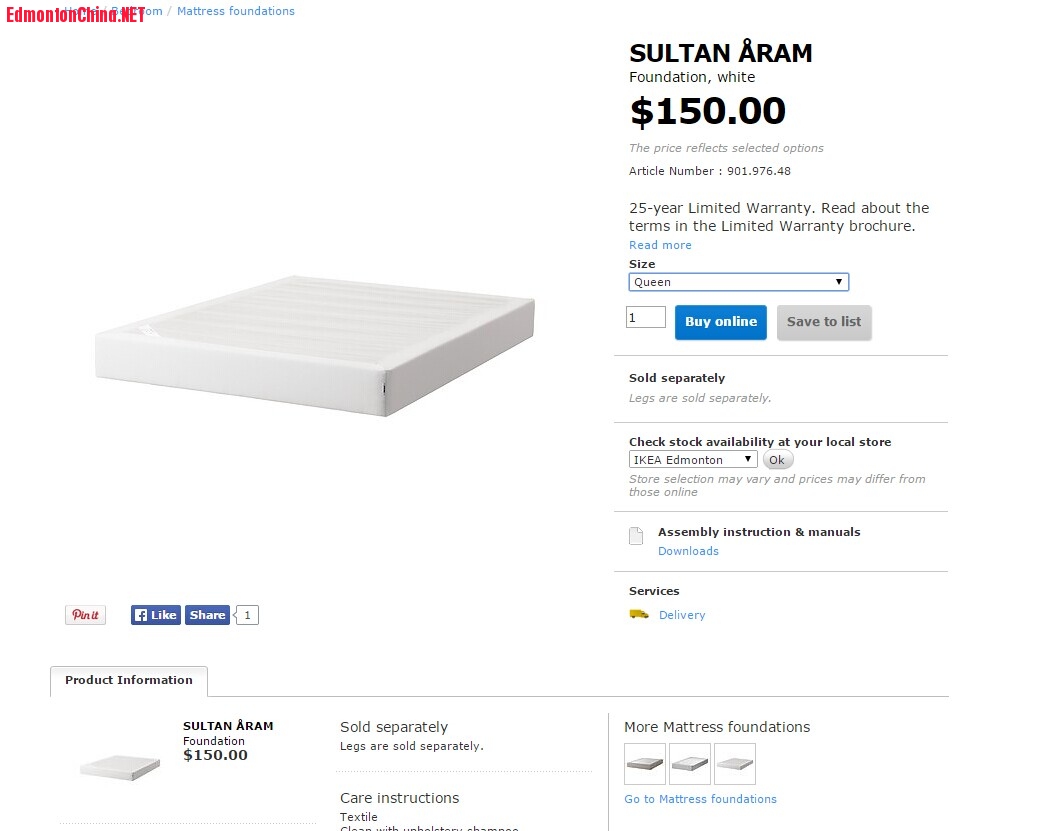
Task: Open the middle mattress foundation thumbnail
Action: coord(690,763)
